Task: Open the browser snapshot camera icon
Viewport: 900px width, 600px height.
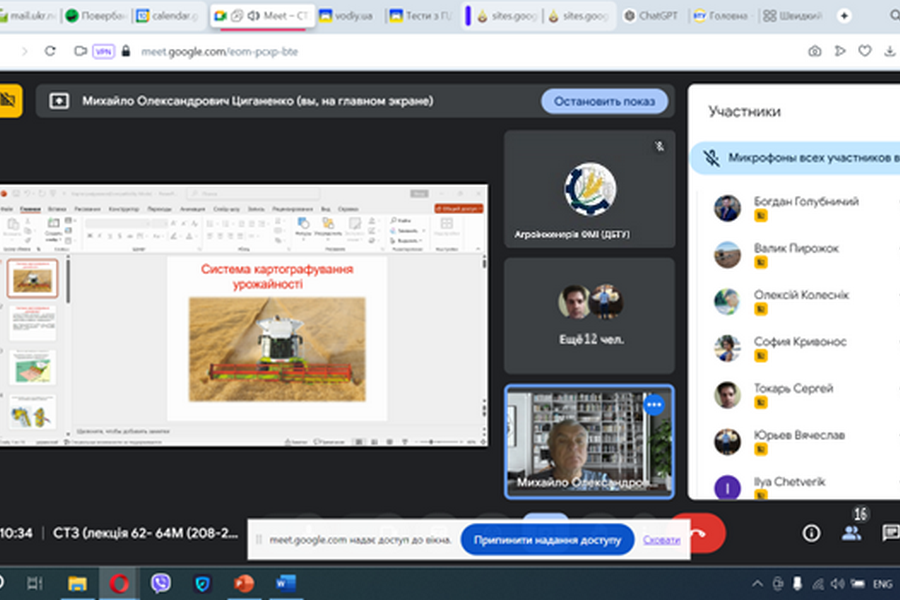Action: (x=814, y=52)
